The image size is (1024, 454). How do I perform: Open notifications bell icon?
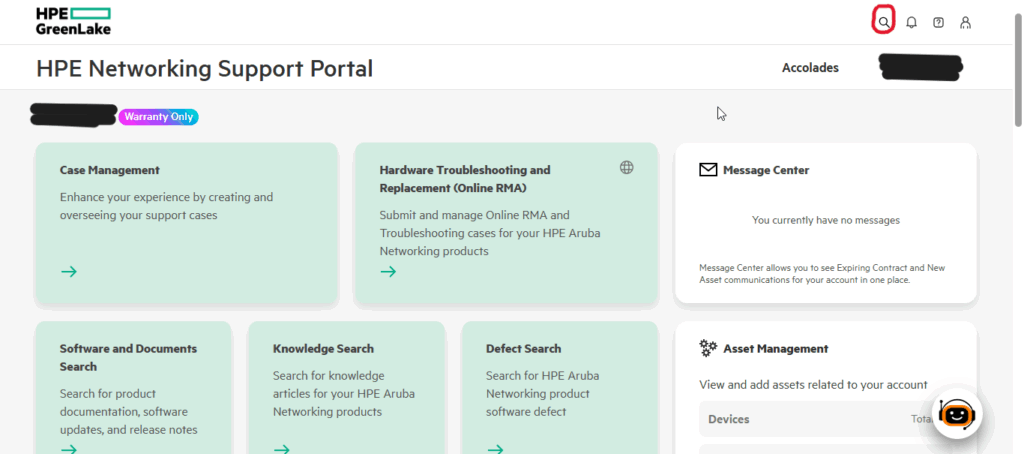(x=912, y=23)
